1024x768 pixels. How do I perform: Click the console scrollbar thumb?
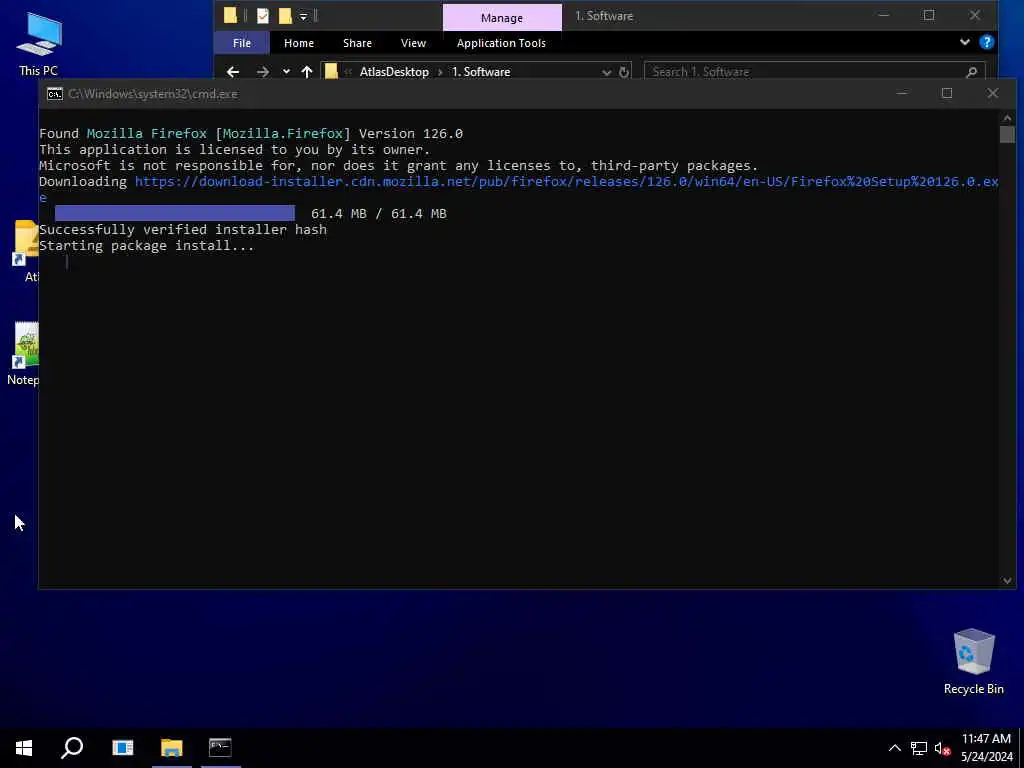click(x=1006, y=135)
